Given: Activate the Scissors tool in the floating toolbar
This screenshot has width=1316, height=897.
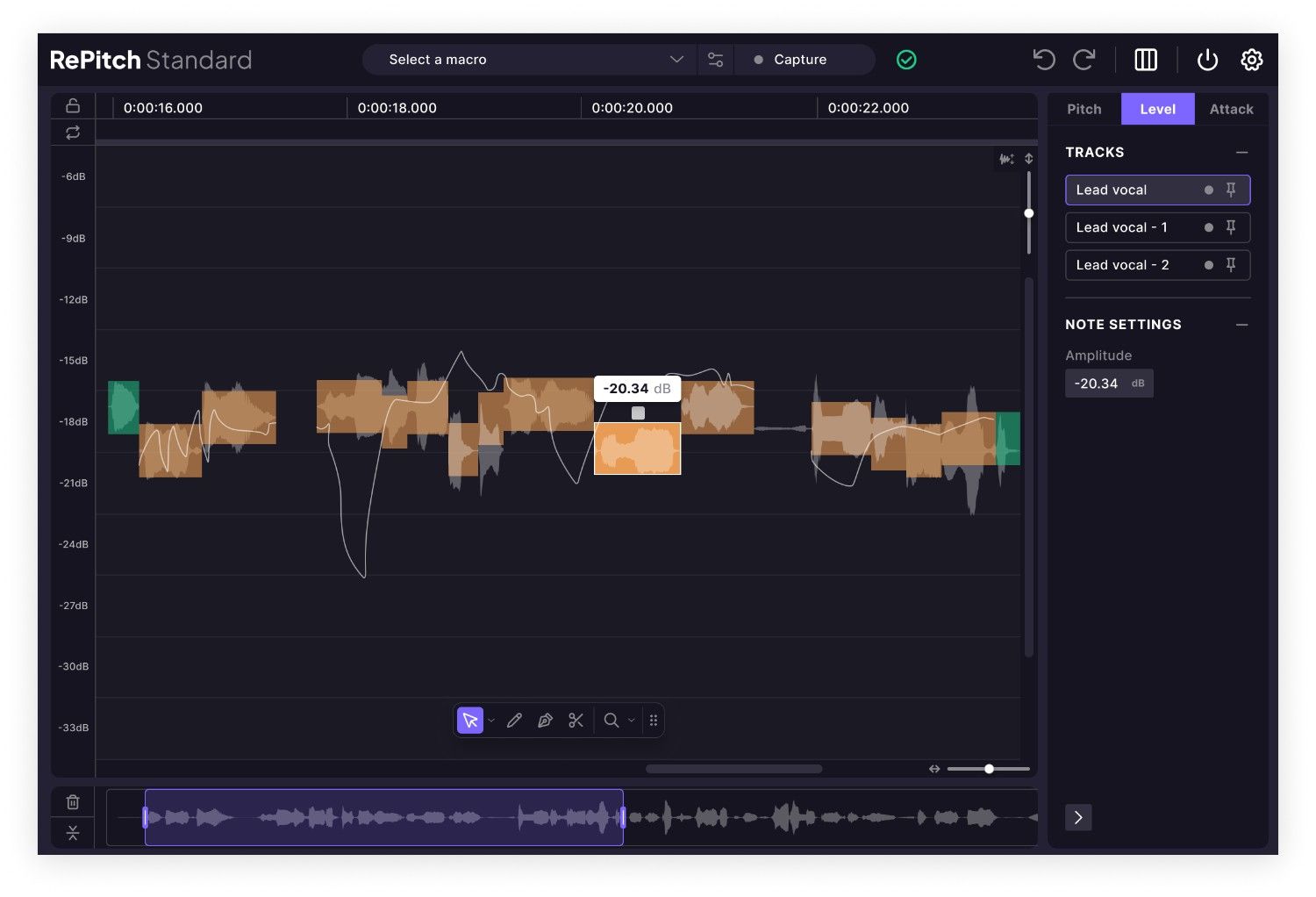Looking at the screenshot, I should pos(576,720).
